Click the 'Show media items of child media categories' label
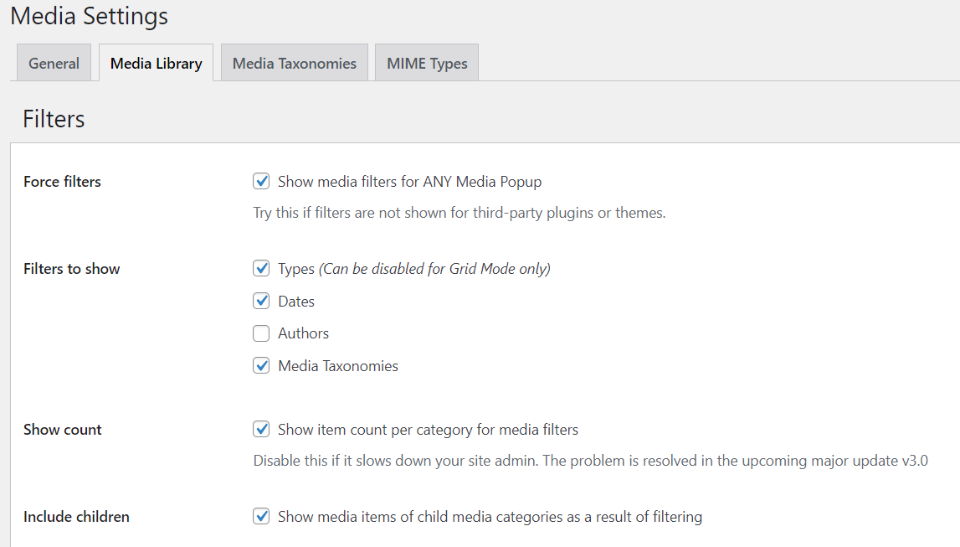This screenshot has height=547, width=960. tap(490, 517)
